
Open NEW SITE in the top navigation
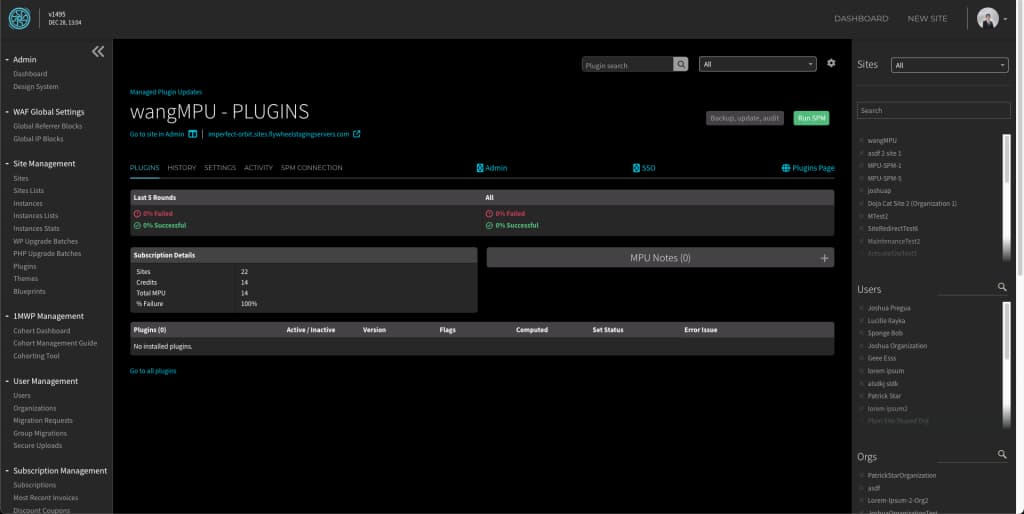[927, 18]
